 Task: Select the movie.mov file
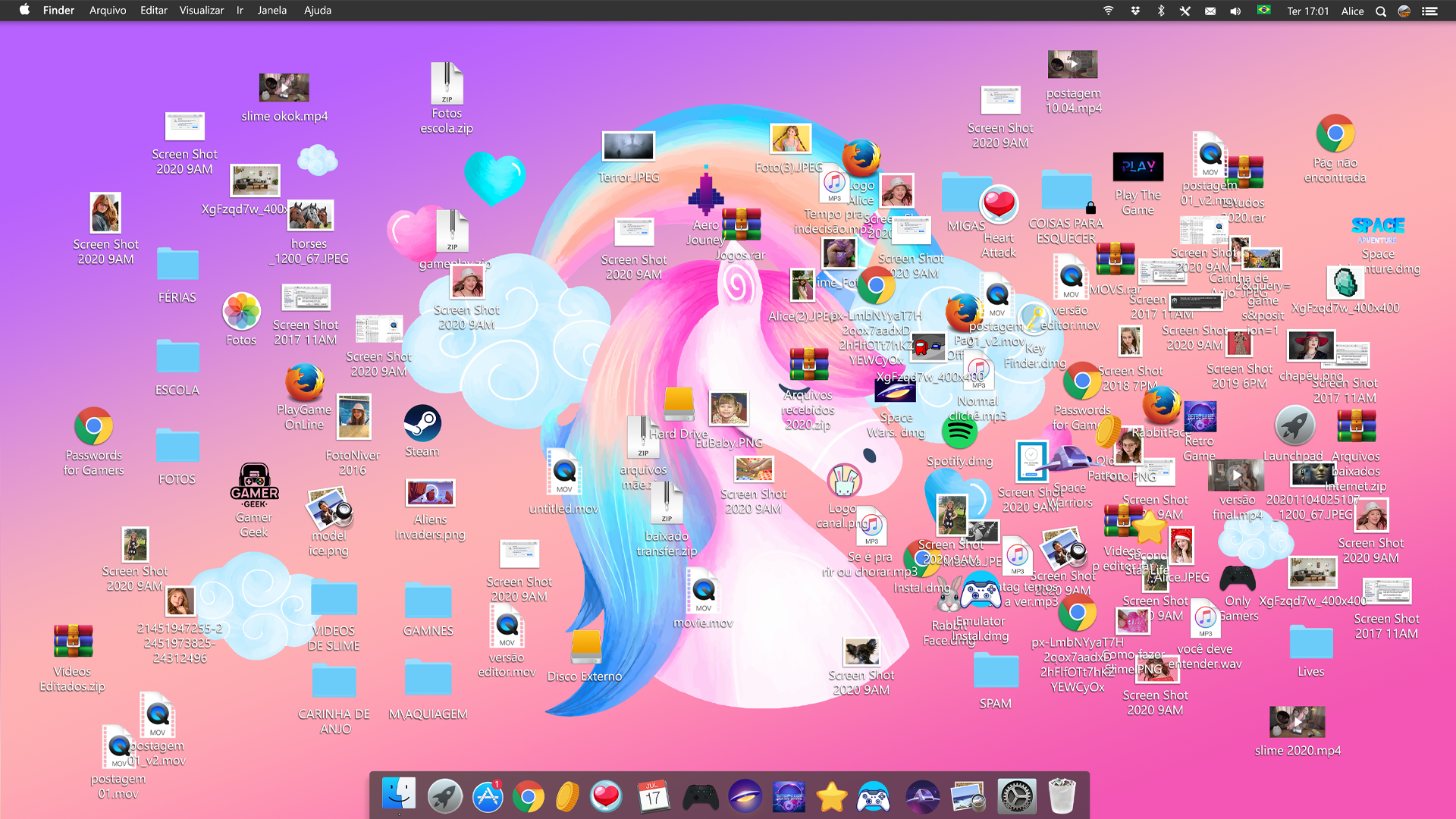(704, 590)
